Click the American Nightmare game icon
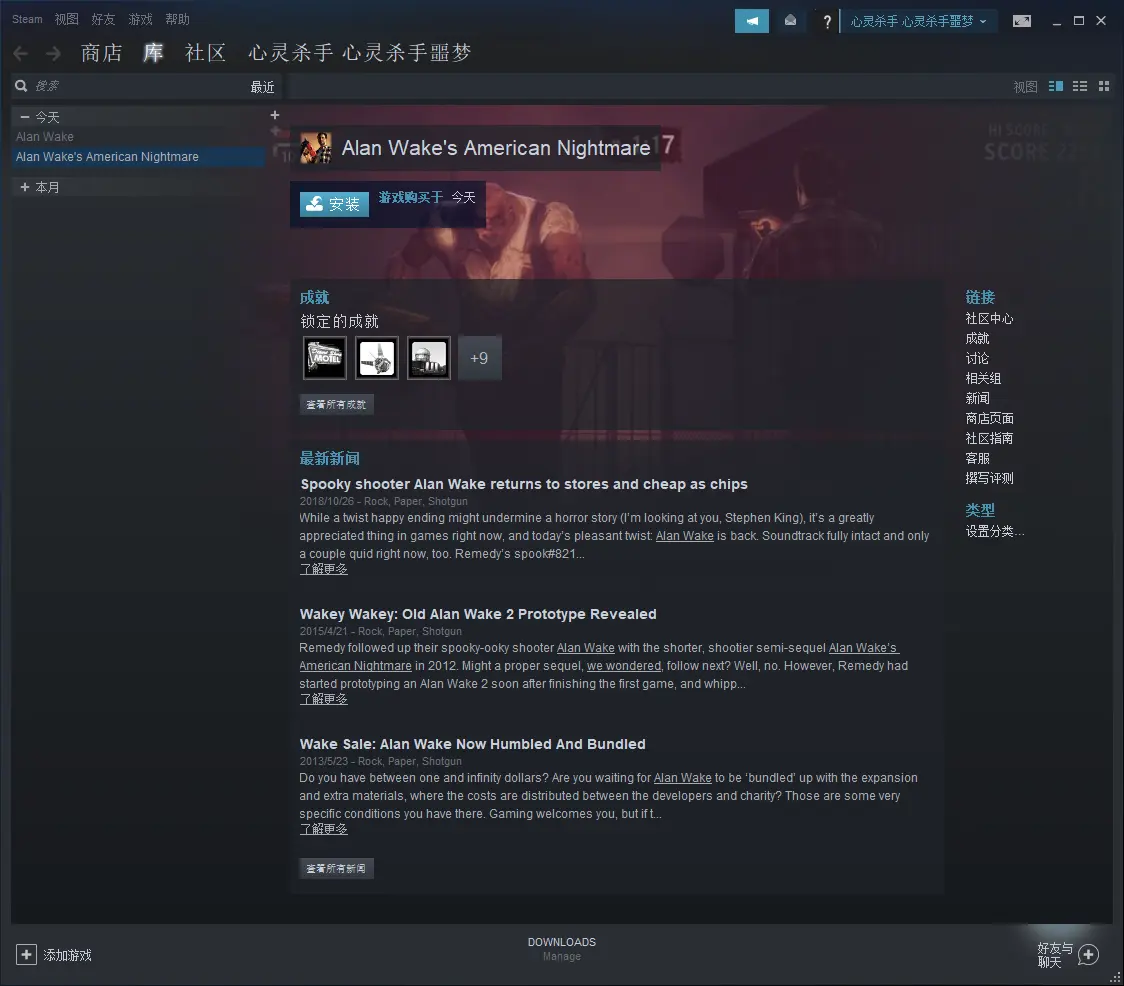Viewport: 1124px width, 986px height. [x=315, y=148]
